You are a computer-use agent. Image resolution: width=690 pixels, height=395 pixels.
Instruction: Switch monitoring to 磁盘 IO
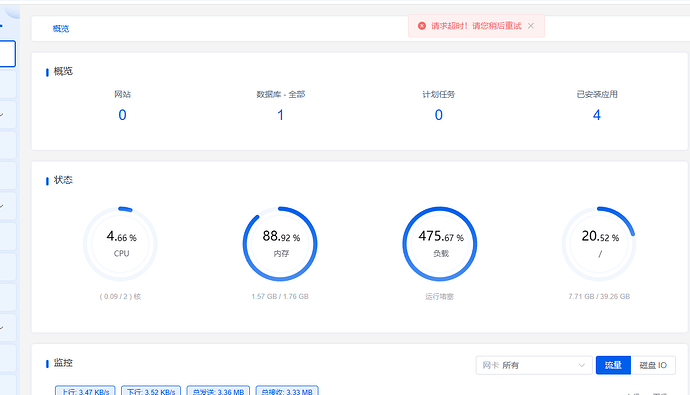click(653, 365)
